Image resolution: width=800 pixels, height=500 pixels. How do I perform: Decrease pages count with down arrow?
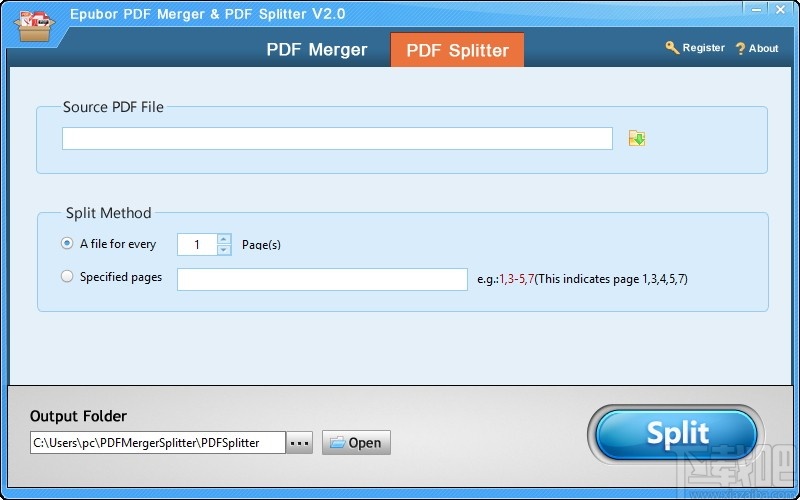[224, 250]
